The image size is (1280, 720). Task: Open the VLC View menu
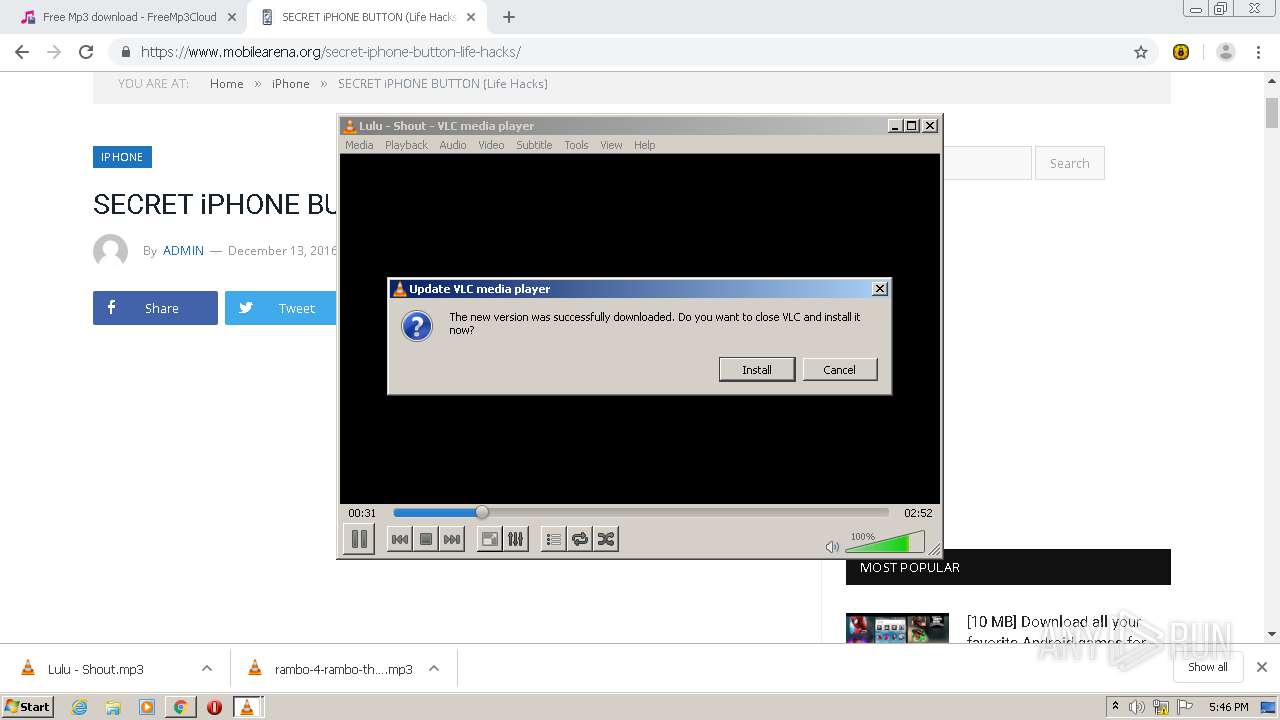point(611,145)
